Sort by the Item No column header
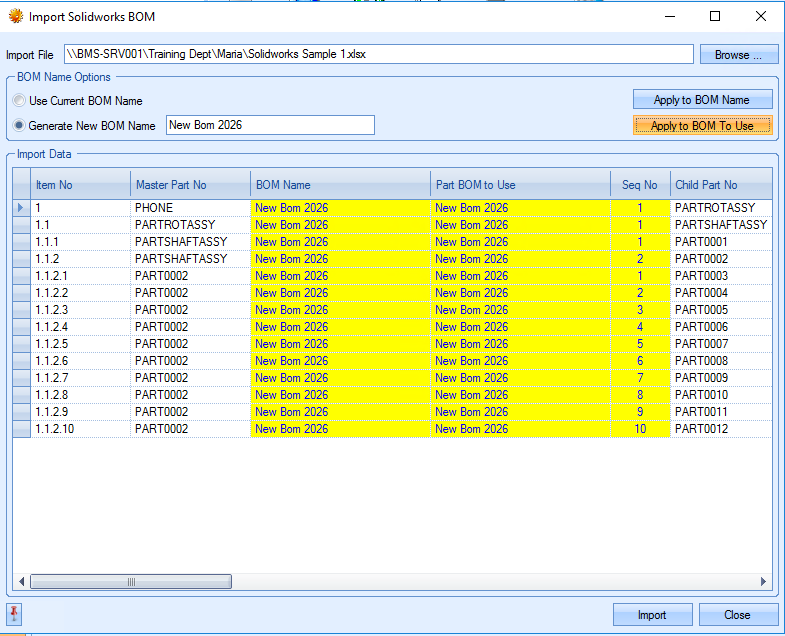Image resolution: width=785 pixels, height=636 pixels. (80, 185)
